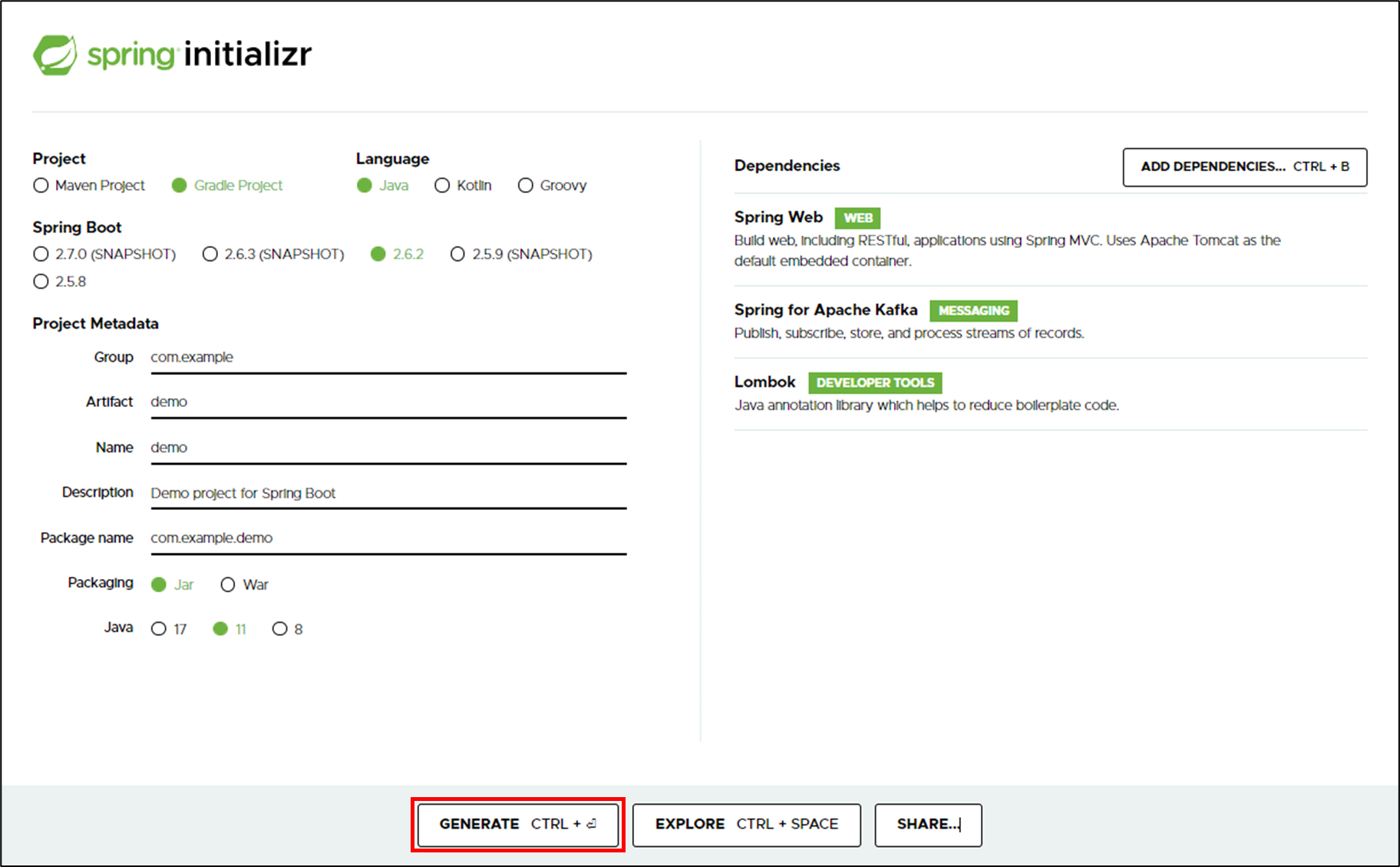Focus the Artifact input field

(388, 402)
